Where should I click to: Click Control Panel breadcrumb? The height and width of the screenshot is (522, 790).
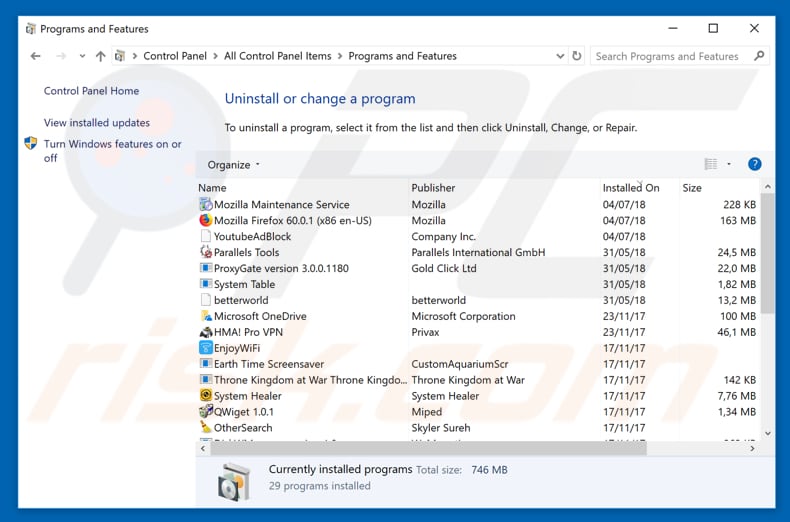pos(175,56)
